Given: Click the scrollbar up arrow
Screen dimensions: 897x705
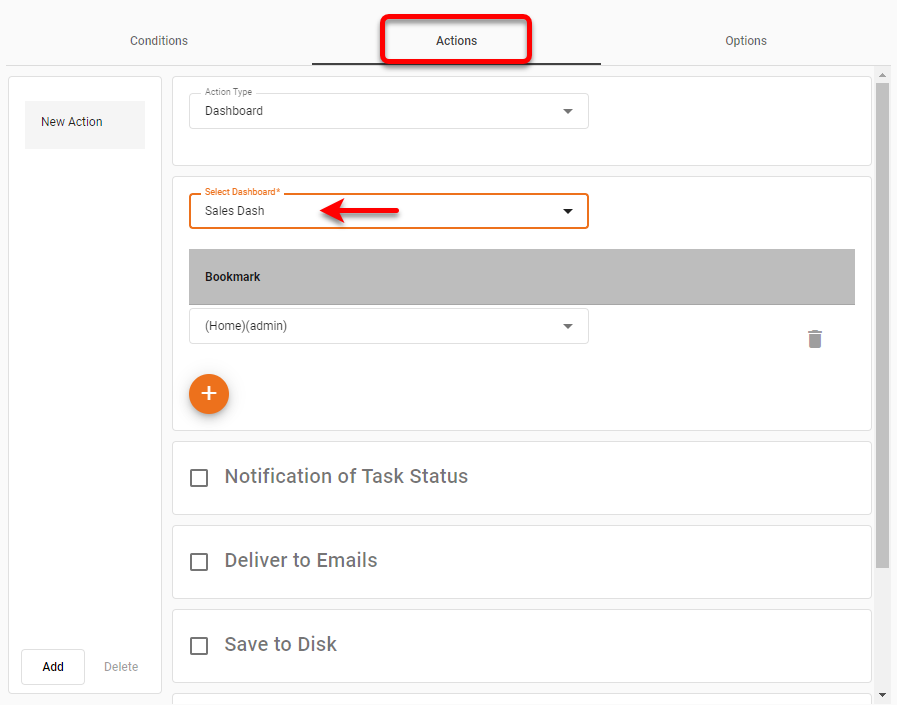Looking at the screenshot, I should tap(882, 74).
